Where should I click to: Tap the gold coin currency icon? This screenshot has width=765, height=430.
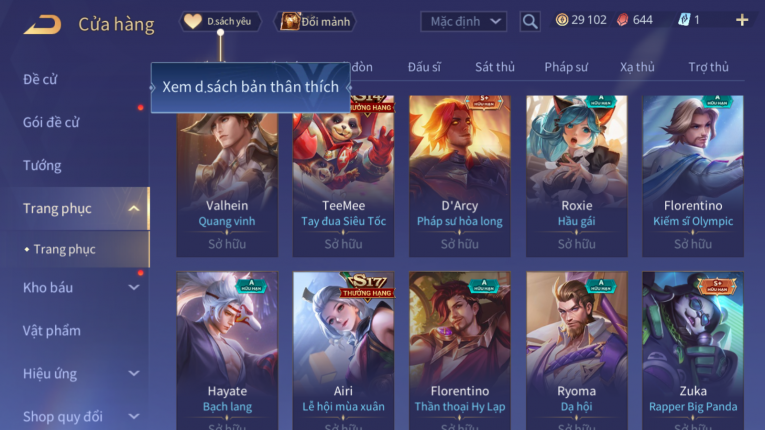[562, 20]
